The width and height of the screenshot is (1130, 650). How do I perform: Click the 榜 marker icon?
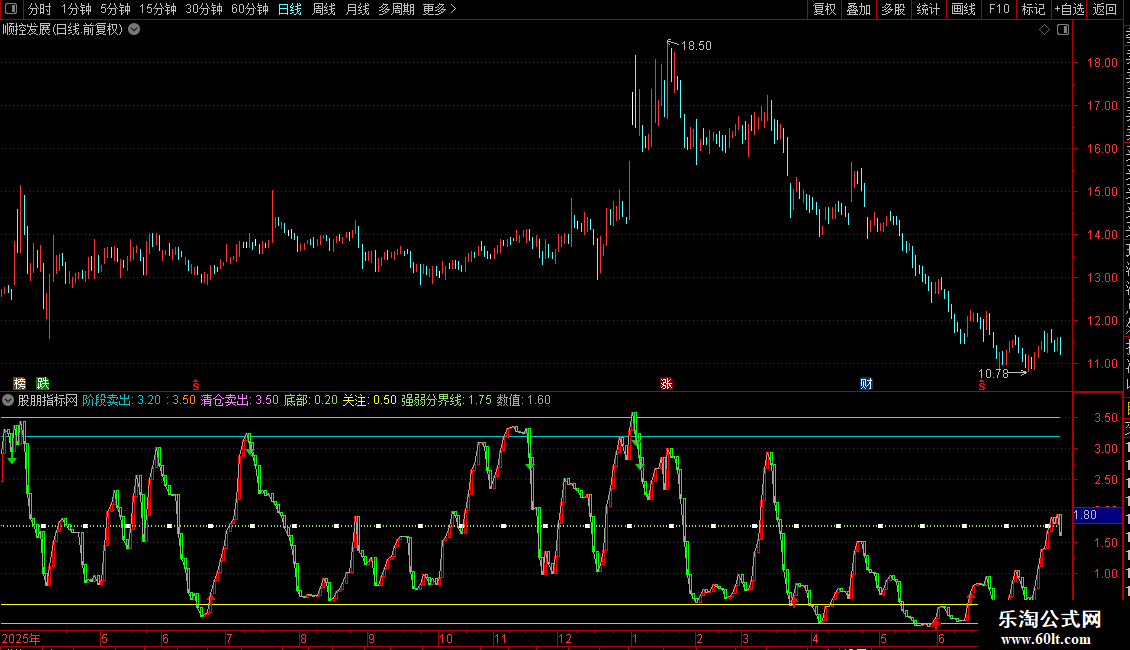point(20,383)
